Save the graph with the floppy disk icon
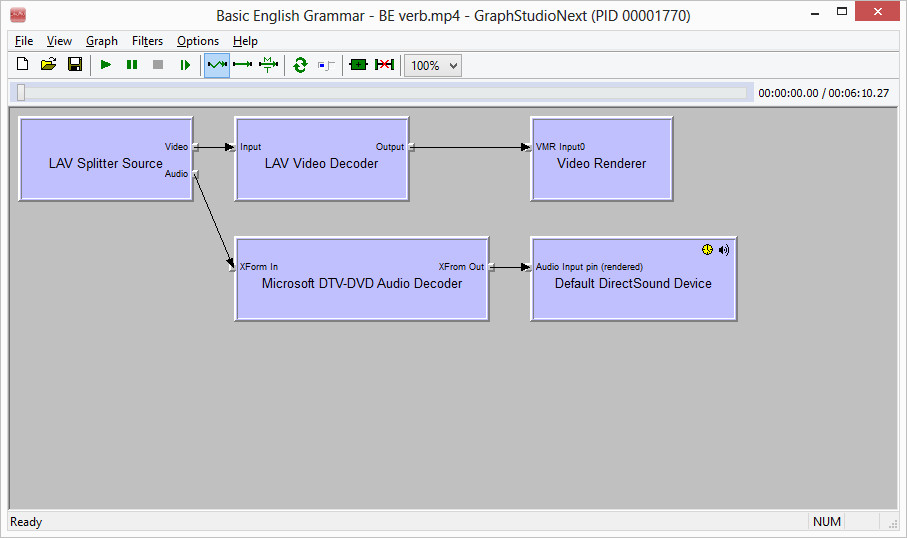The width and height of the screenshot is (907, 538). click(75, 64)
